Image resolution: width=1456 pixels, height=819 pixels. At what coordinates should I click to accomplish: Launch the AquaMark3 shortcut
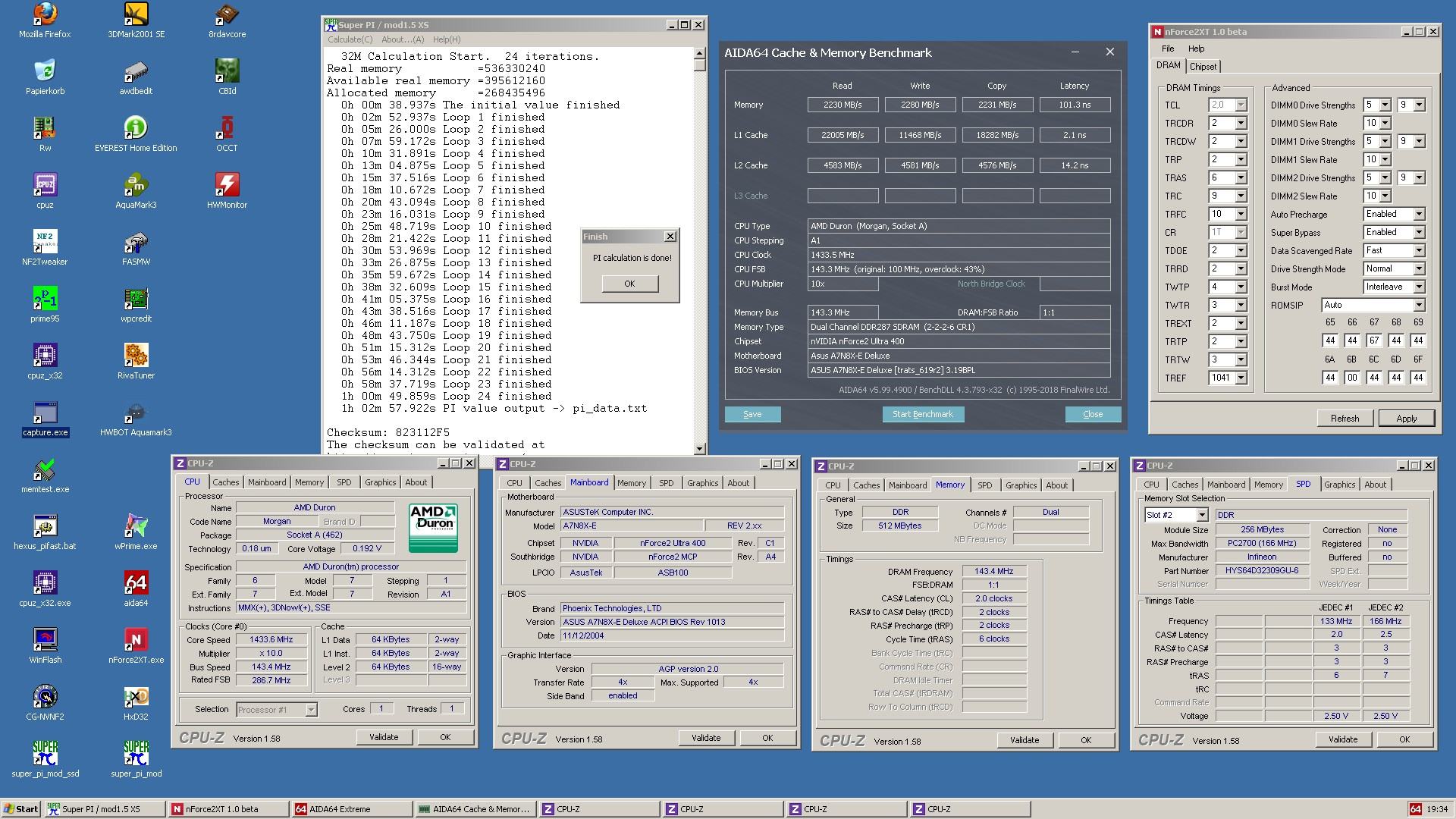tap(136, 191)
